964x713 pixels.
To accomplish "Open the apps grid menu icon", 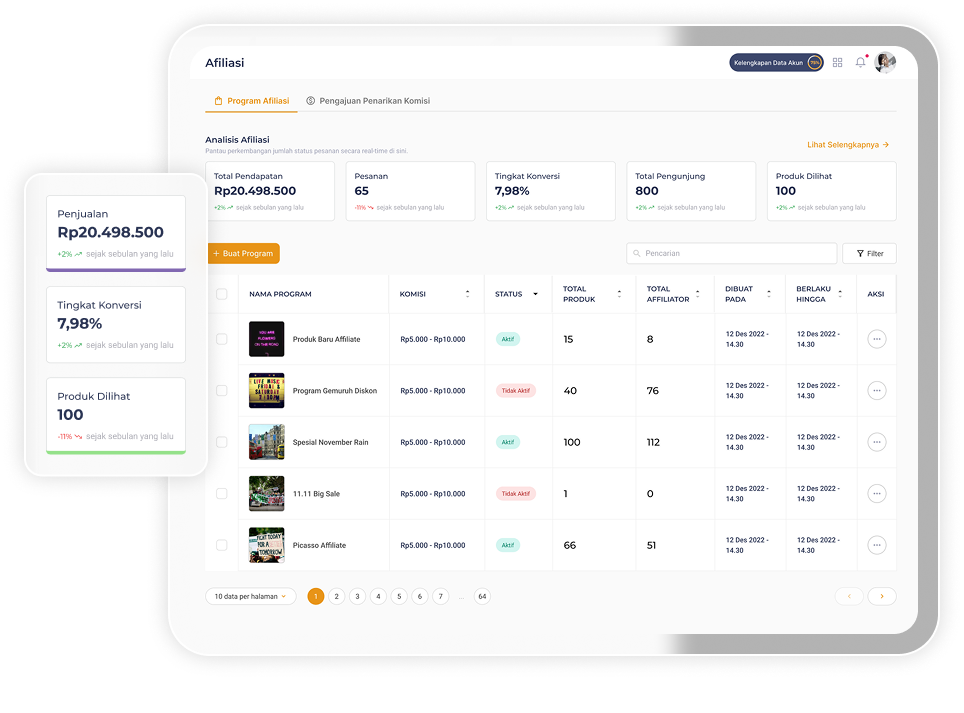I will (x=838, y=62).
